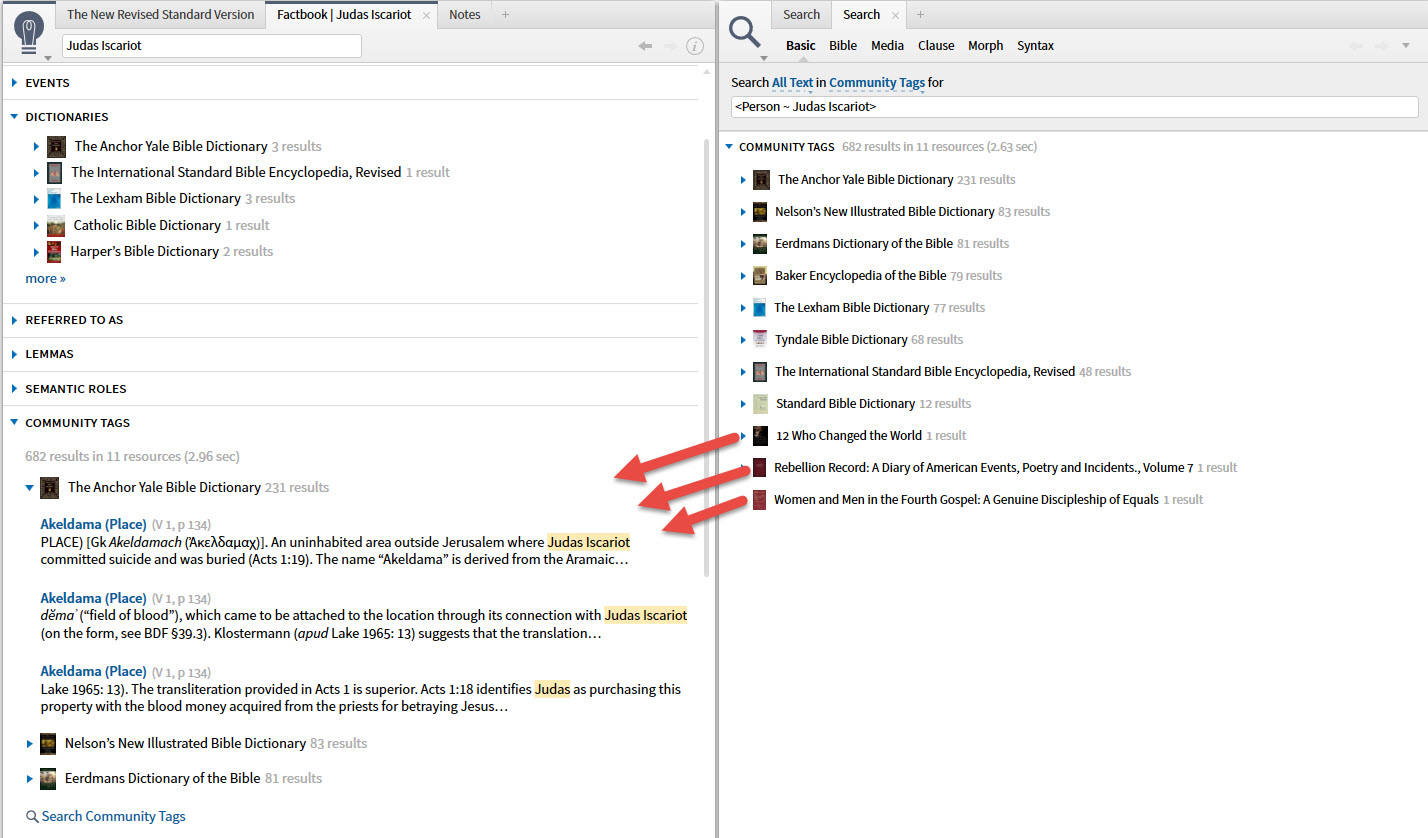
Task: Open first Akeldama (Place) result
Action: 93,524
